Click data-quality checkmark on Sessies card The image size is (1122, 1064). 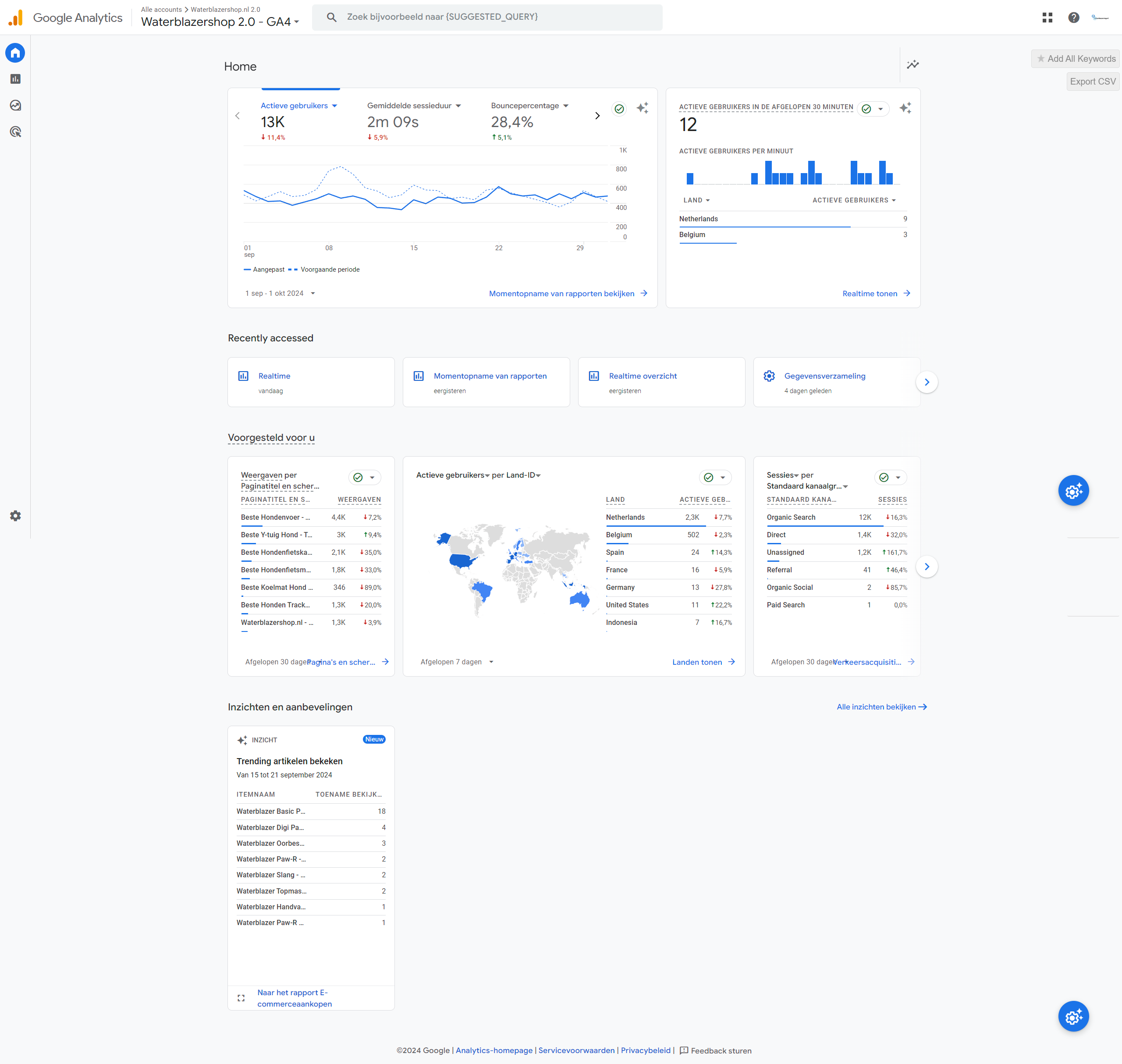click(x=884, y=478)
